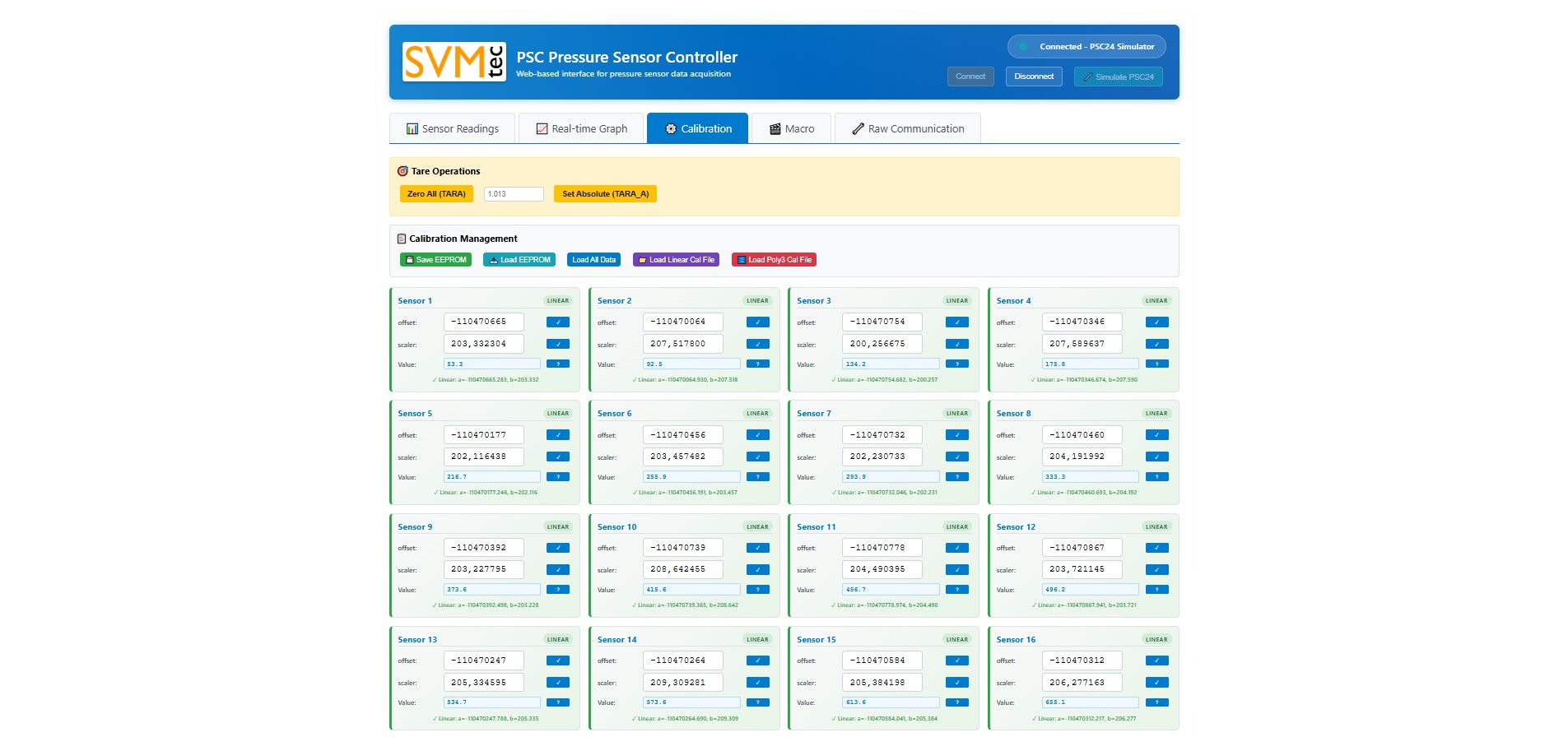Apply the Sensor 1 offset with its checkmark button
This screenshot has height=737, width=1568.
(x=557, y=322)
